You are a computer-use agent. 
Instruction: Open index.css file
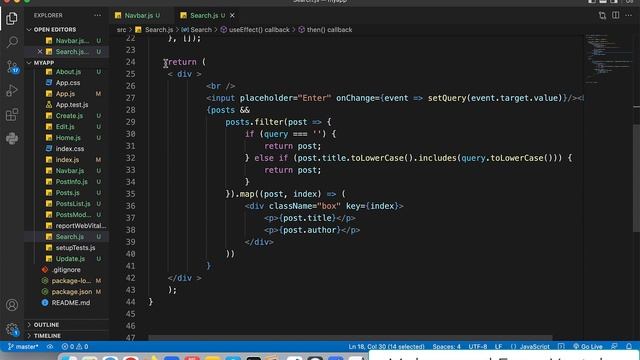(x=70, y=149)
